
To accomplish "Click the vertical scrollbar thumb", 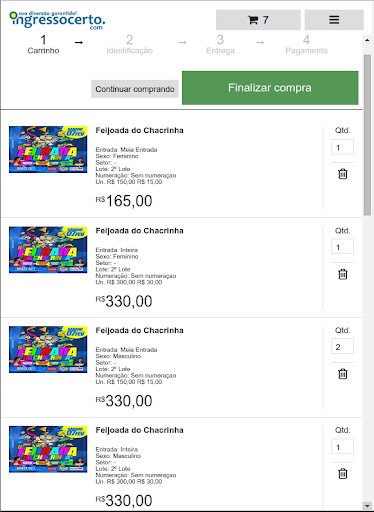I will [x=367, y=135].
